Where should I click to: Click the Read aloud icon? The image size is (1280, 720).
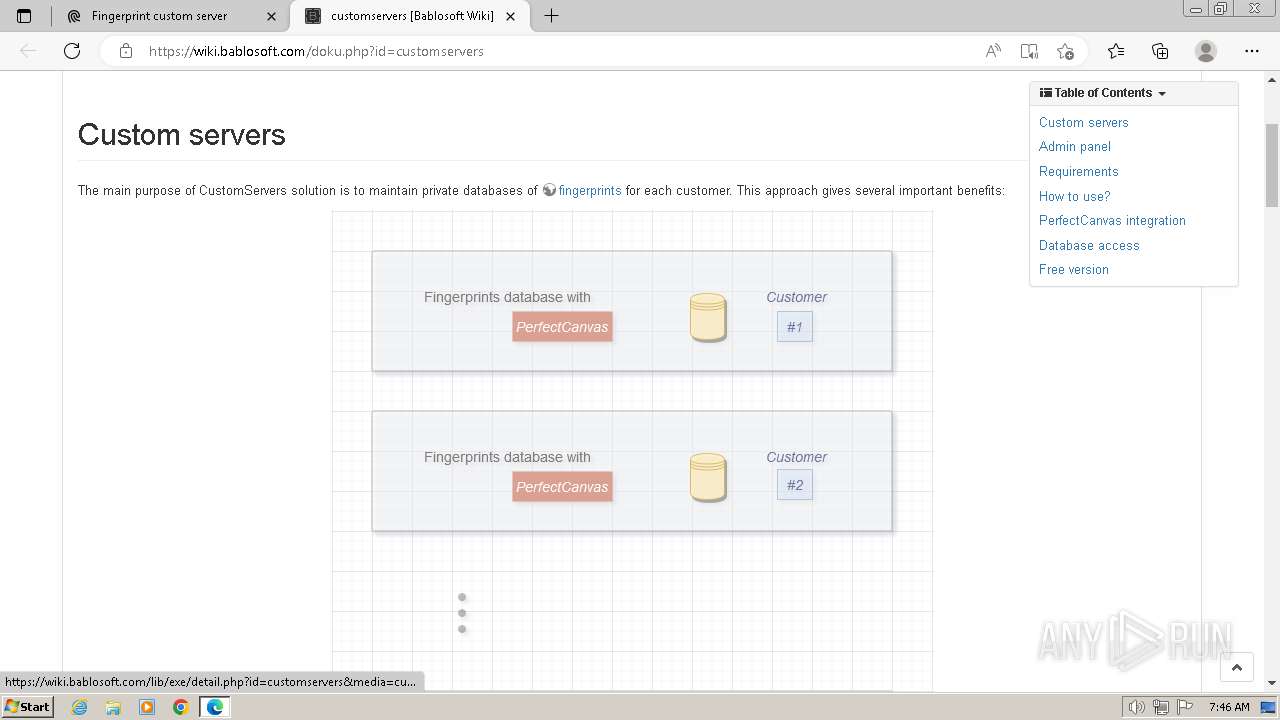pos(993,51)
